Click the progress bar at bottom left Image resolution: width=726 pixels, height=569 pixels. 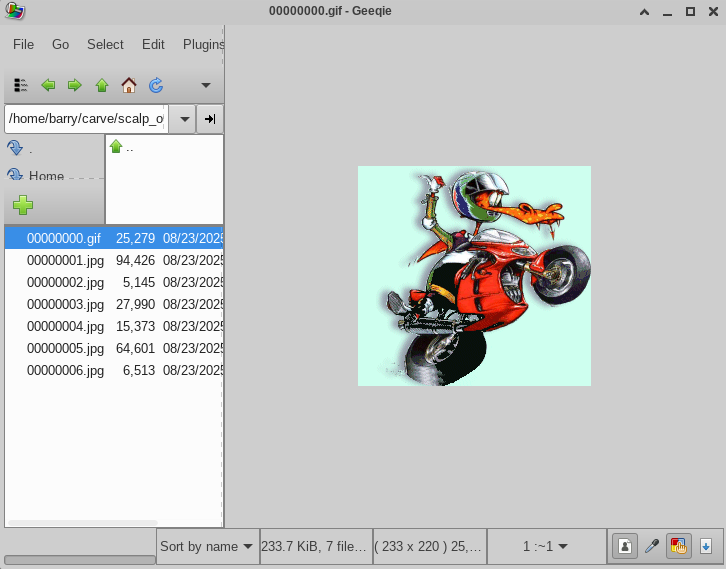(x=80, y=560)
